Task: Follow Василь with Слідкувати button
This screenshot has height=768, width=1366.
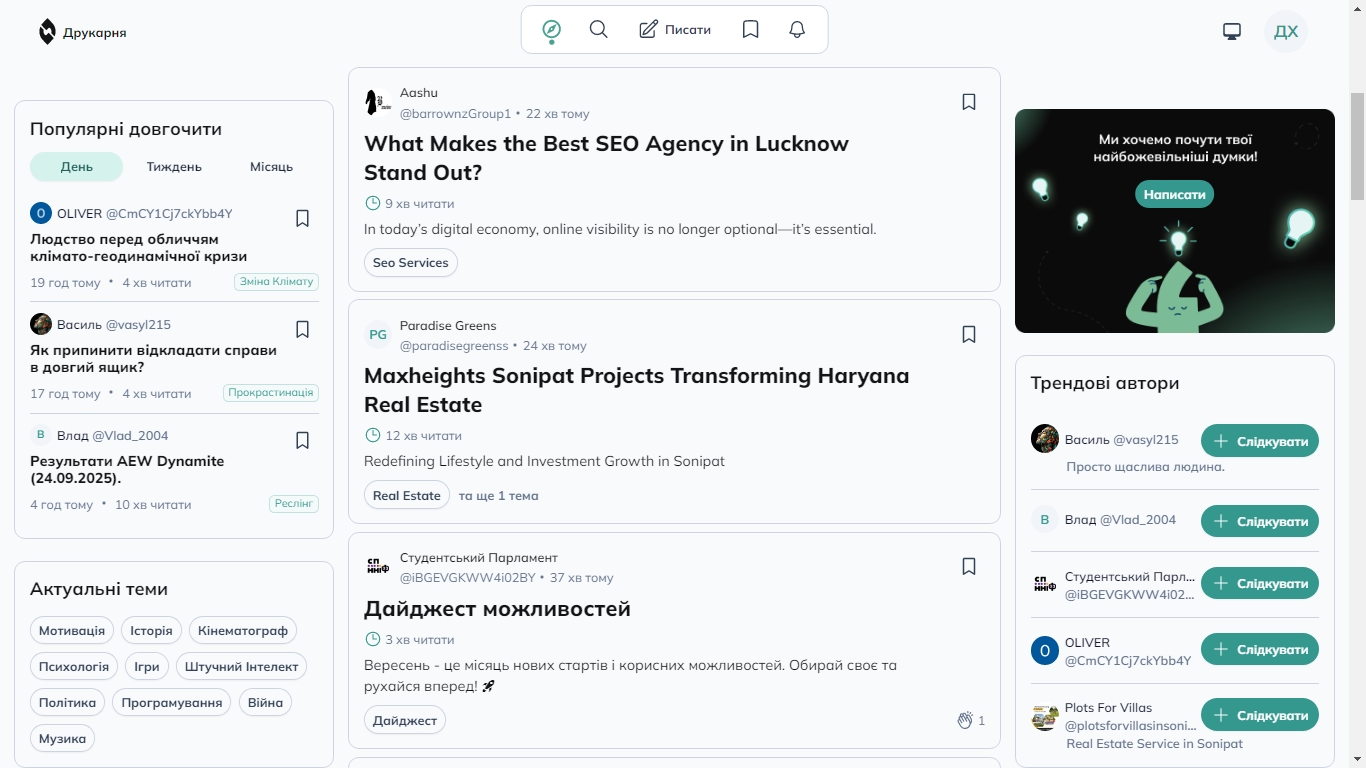Action: point(1260,441)
